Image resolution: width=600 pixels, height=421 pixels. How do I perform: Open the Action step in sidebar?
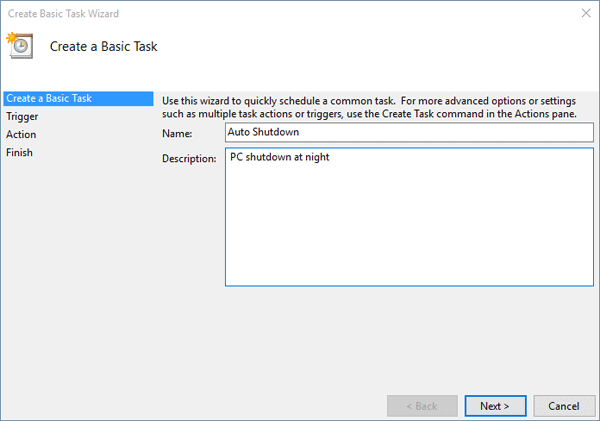tap(21, 134)
